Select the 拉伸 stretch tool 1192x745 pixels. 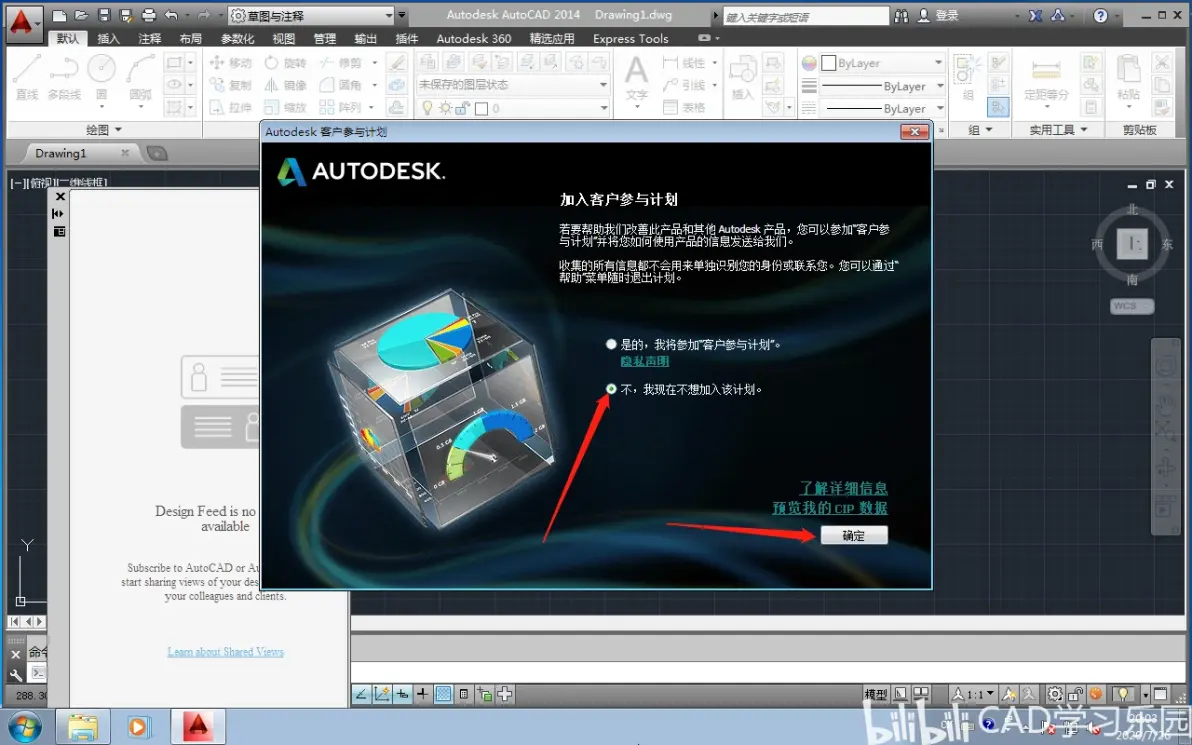click(x=230, y=107)
